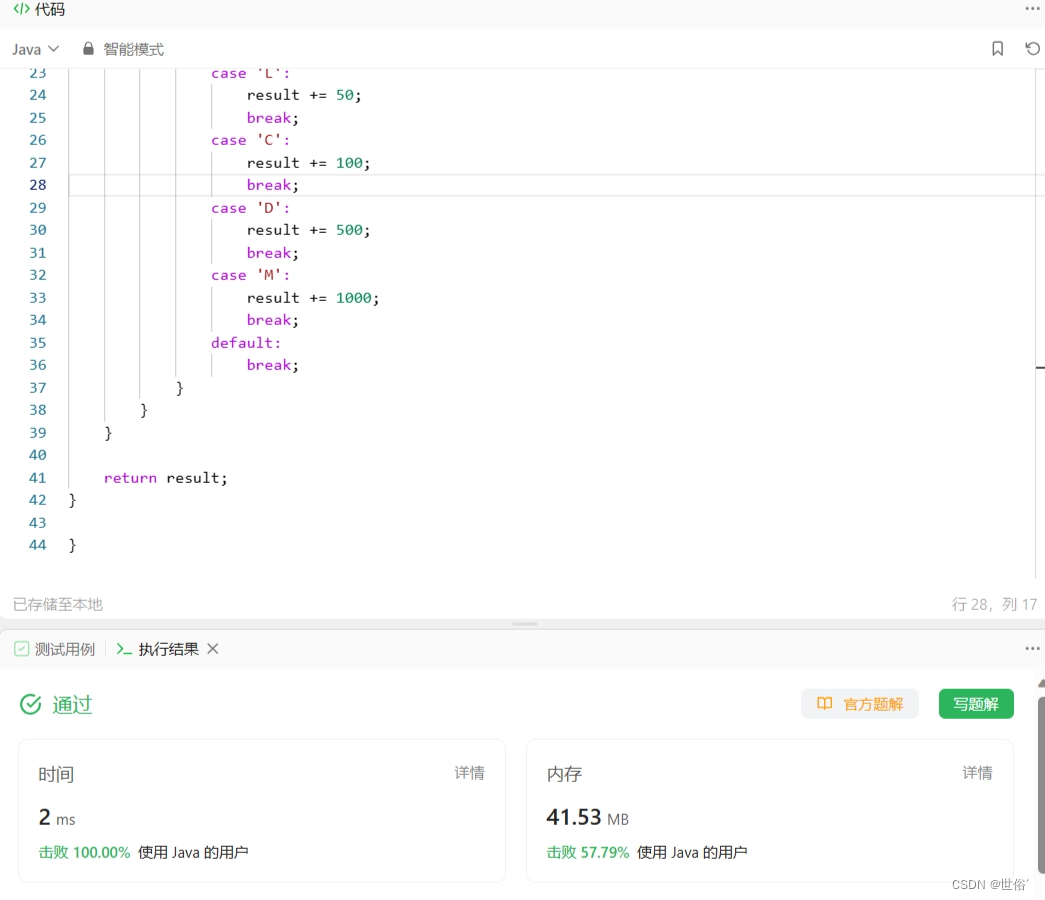Click the 2 ms runtime value
1045x900 pixels.
point(57,817)
